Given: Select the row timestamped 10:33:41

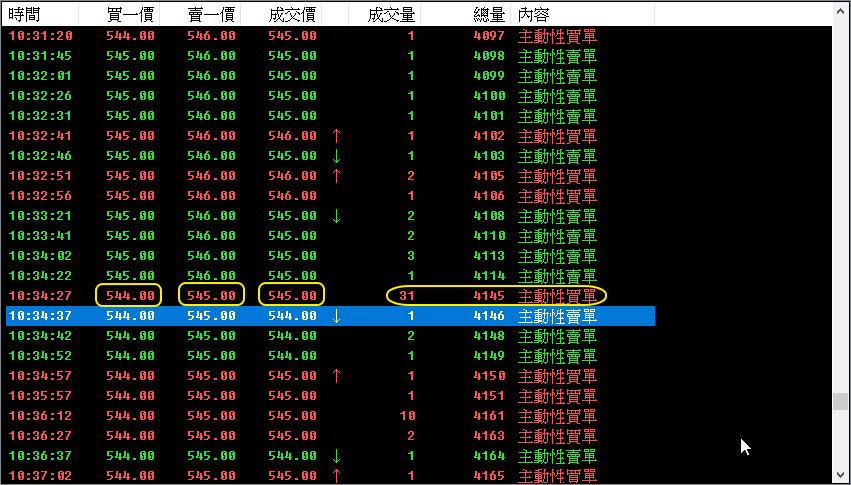Looking at the screenshot, I should [x=330, y=236].
